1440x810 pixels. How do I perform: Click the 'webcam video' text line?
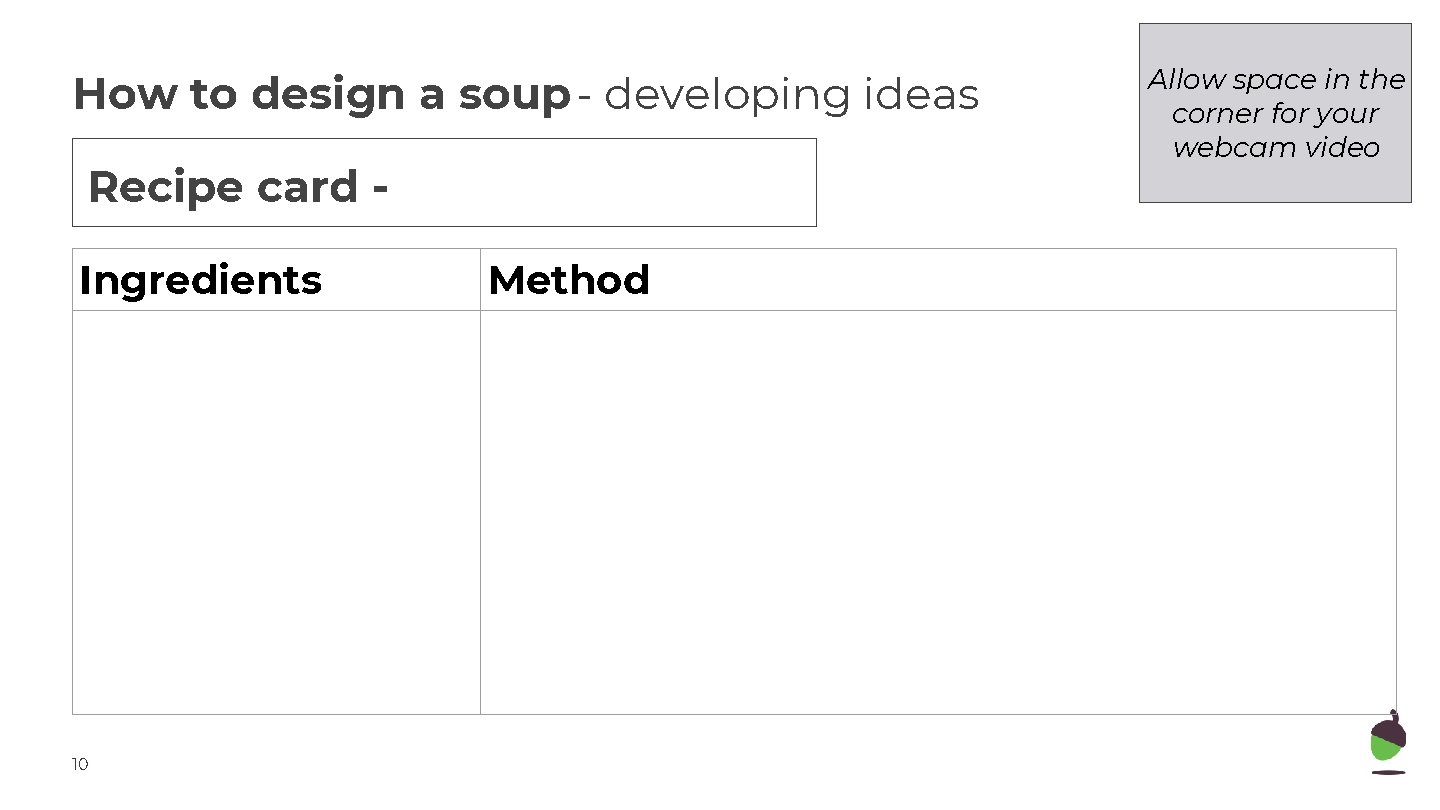coord(1276,148)
